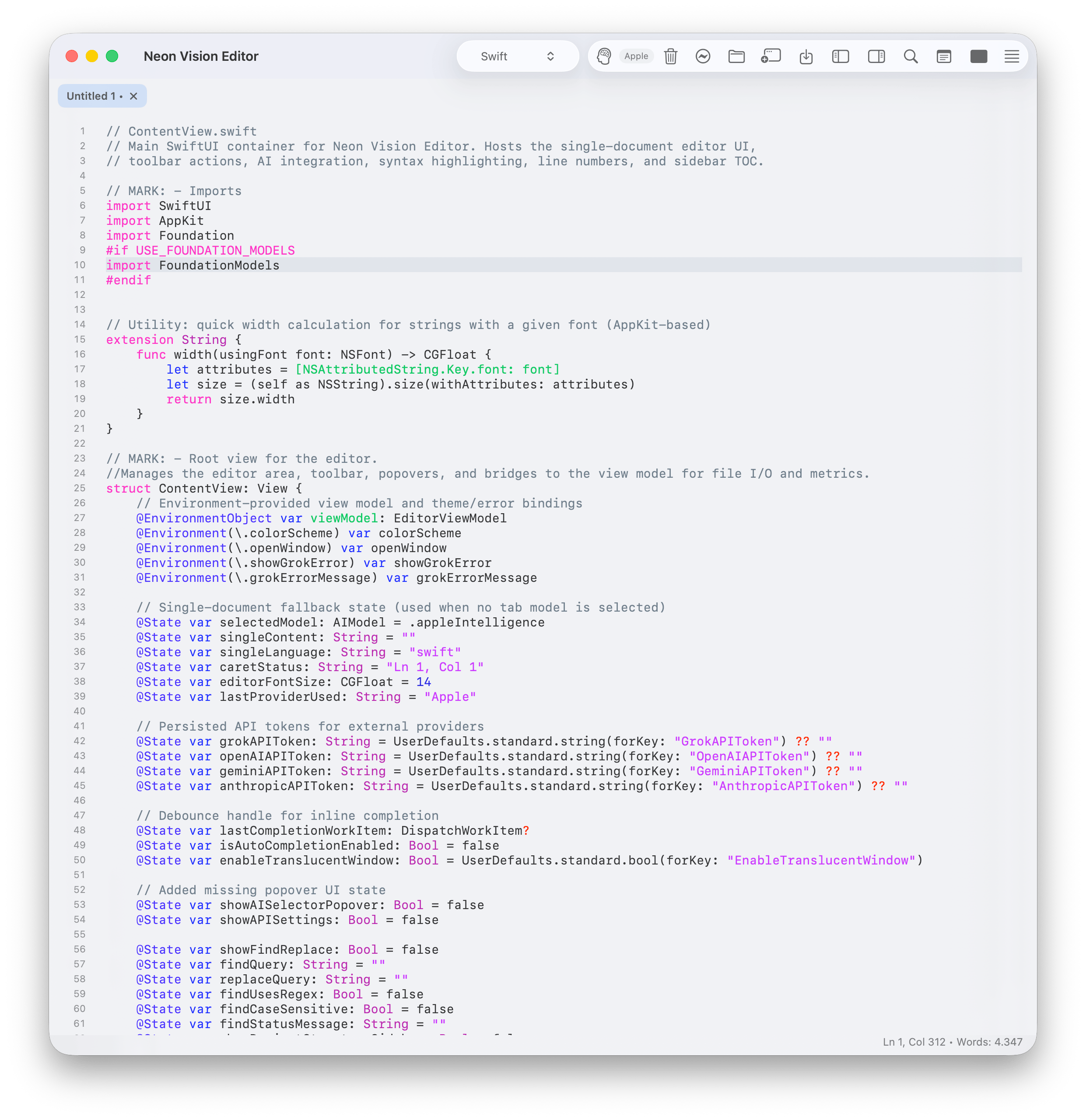Viewport: 1086px width, 1120px height.
Task: Open search via the magnifier icon
Action: click(x=910, y=56)
